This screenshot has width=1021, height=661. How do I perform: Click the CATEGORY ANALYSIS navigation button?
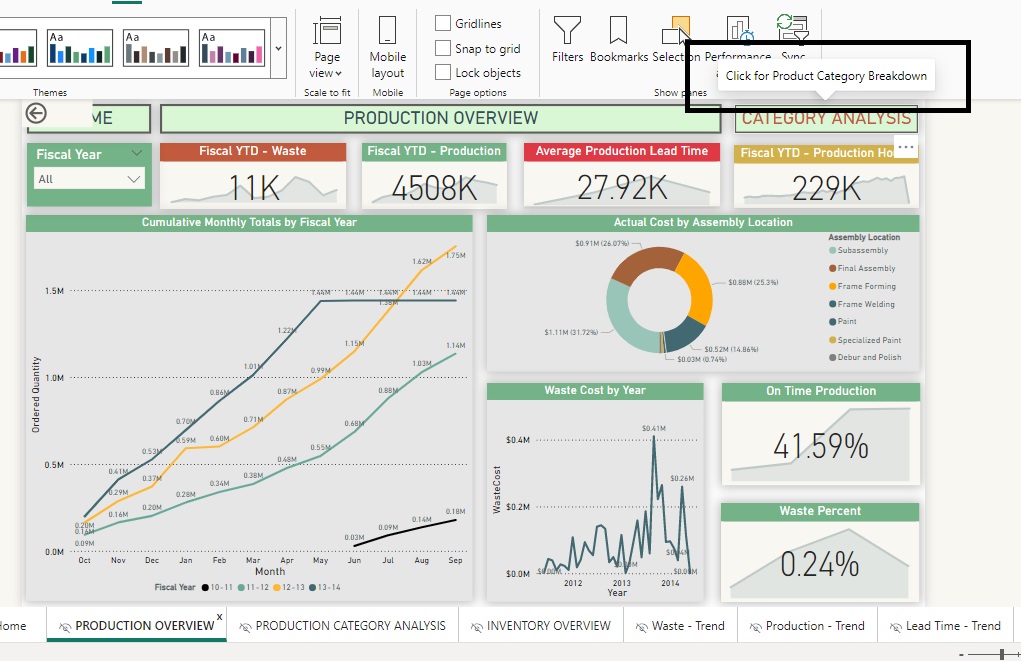pyautogui.click(x=826, y=117)
